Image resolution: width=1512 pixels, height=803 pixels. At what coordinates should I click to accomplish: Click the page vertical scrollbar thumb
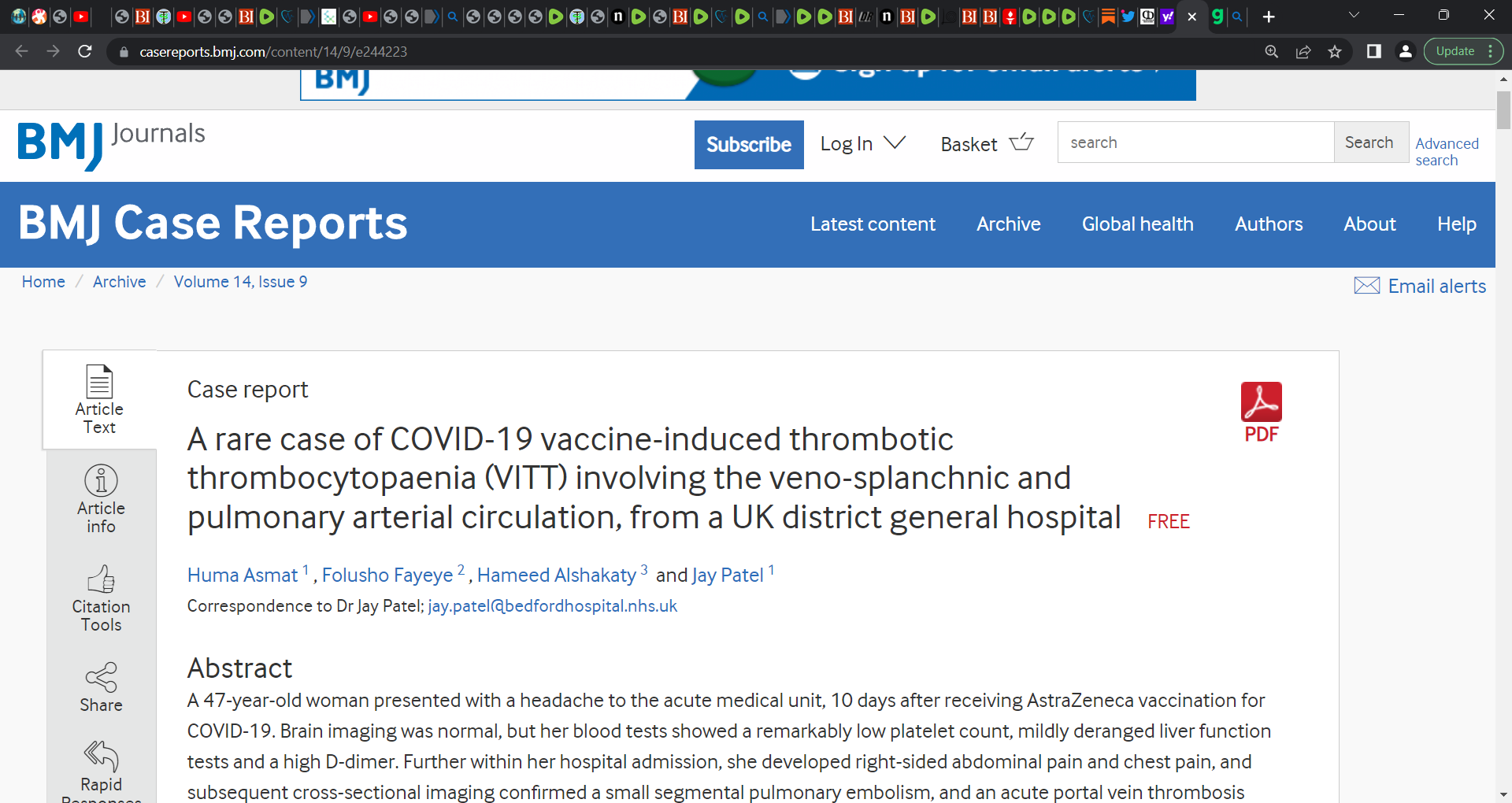click(1503, 109)
